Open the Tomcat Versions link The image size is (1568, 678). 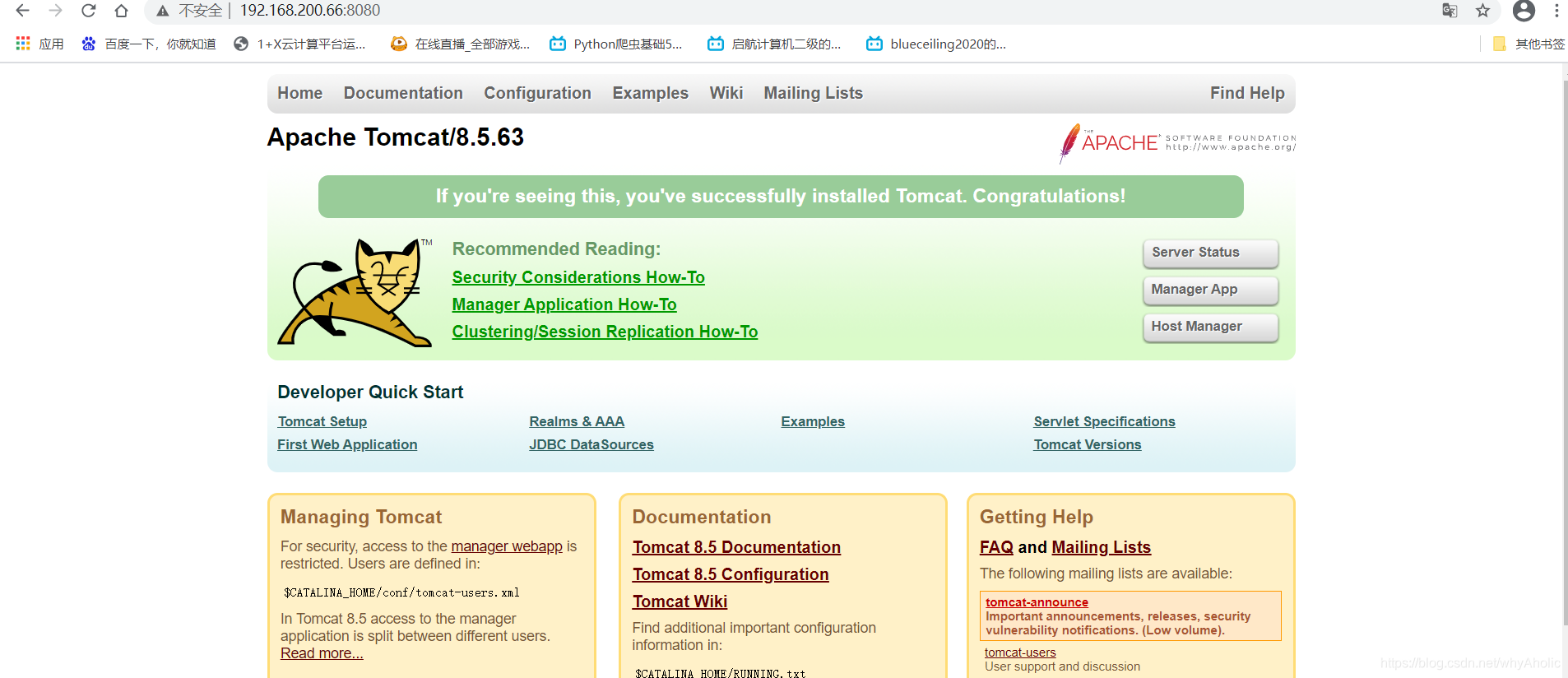coord(1087,444)
